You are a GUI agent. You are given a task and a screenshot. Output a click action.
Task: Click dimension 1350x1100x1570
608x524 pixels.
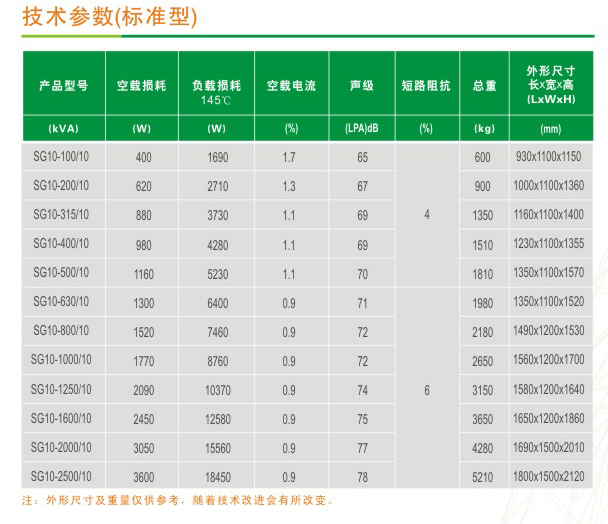(549, 273)
